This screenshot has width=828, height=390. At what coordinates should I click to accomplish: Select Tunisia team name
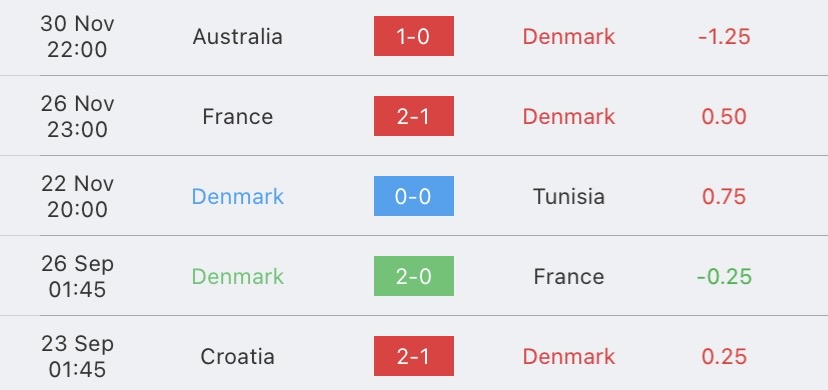click(569, 196)
